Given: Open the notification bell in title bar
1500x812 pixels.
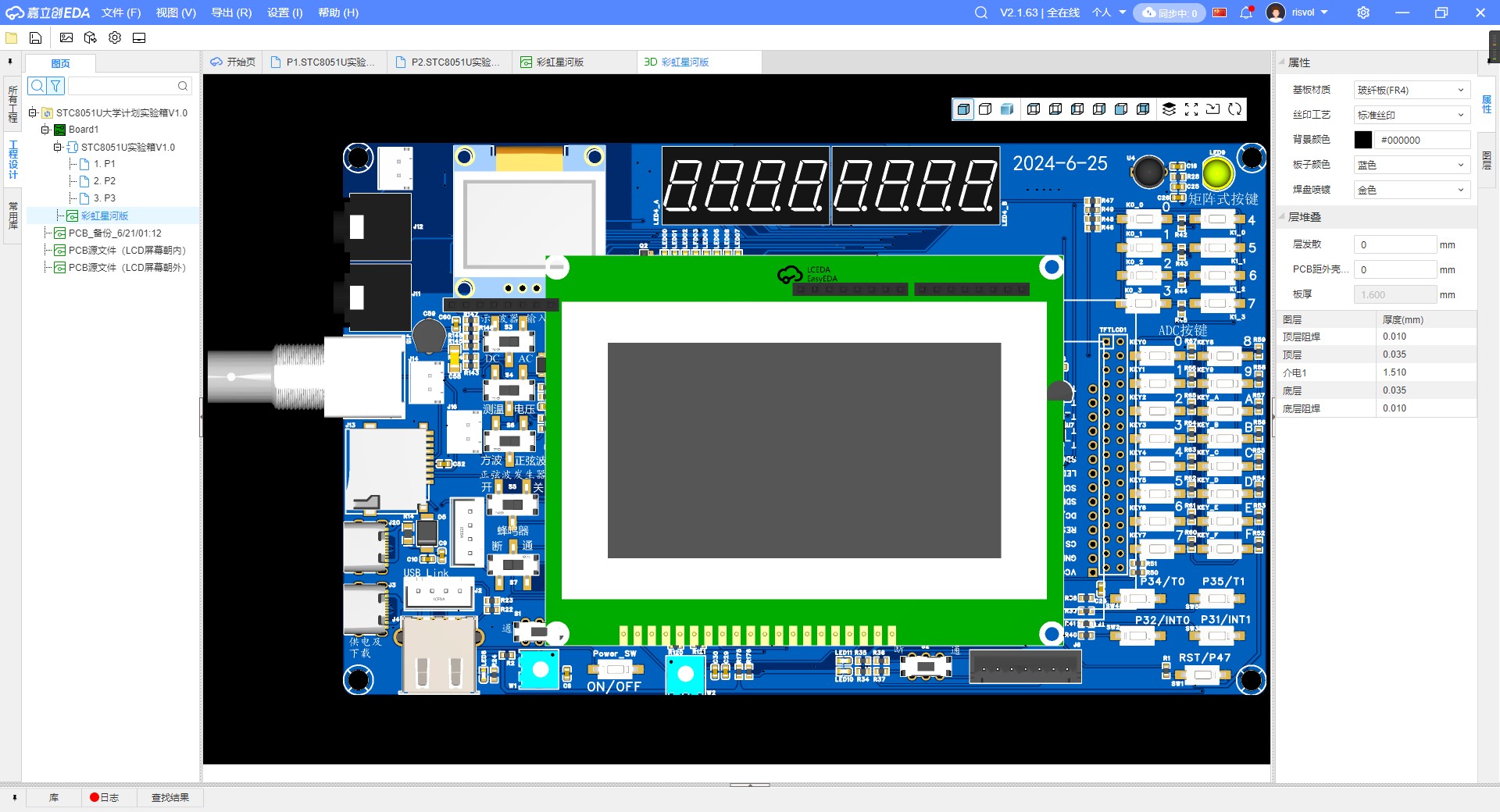Looking at the screenshot, I should (1246, 12).
